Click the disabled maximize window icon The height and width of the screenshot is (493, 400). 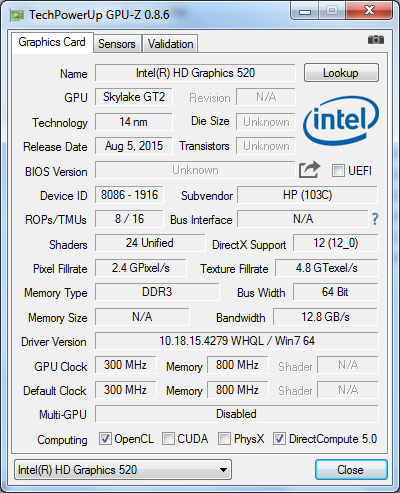[x=332, y=10]
